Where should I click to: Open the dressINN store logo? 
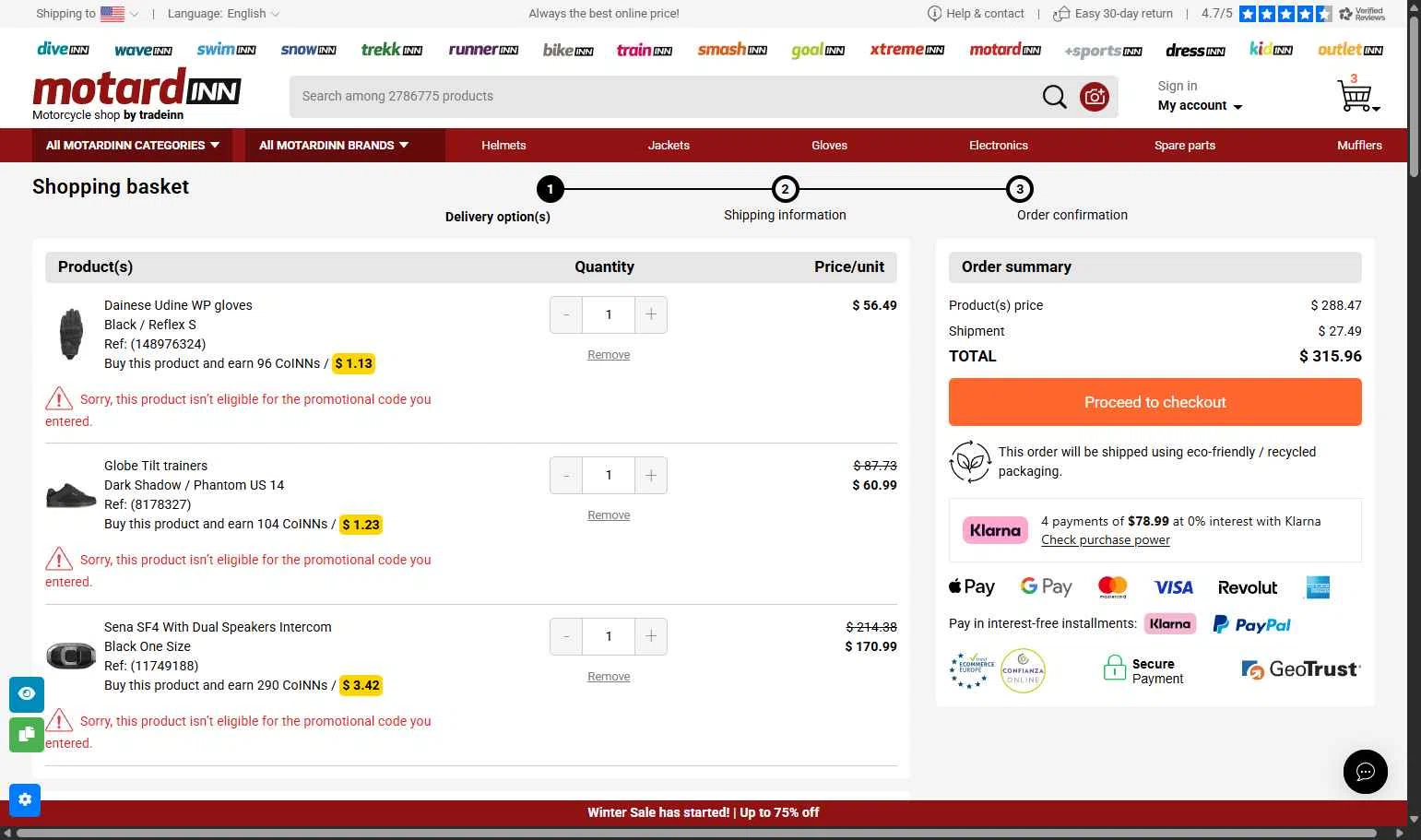pos(1195,51)
